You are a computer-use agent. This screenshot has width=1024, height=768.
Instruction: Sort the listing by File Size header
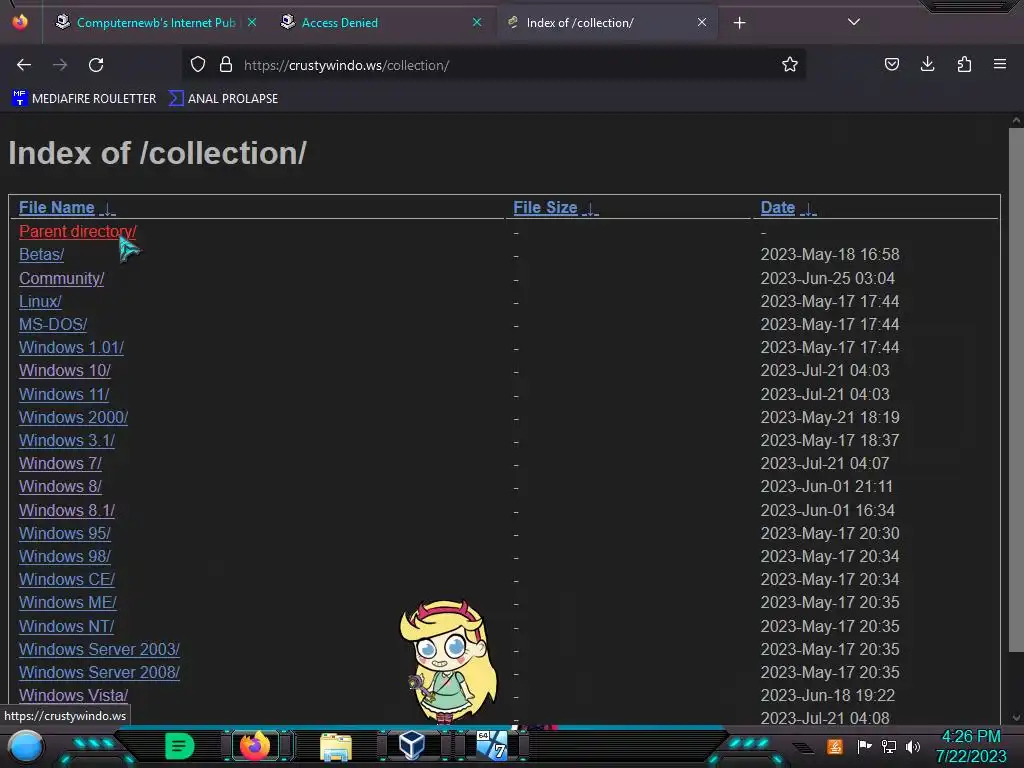coord(545,208)
